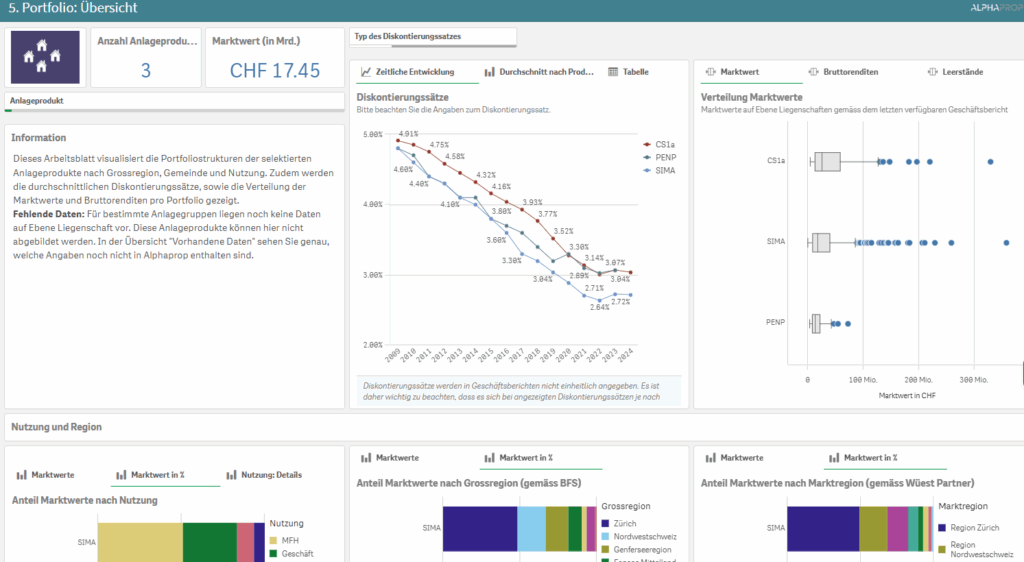Click the Anzahl Anlageprodukte value 3

click(x=145, y=70)
